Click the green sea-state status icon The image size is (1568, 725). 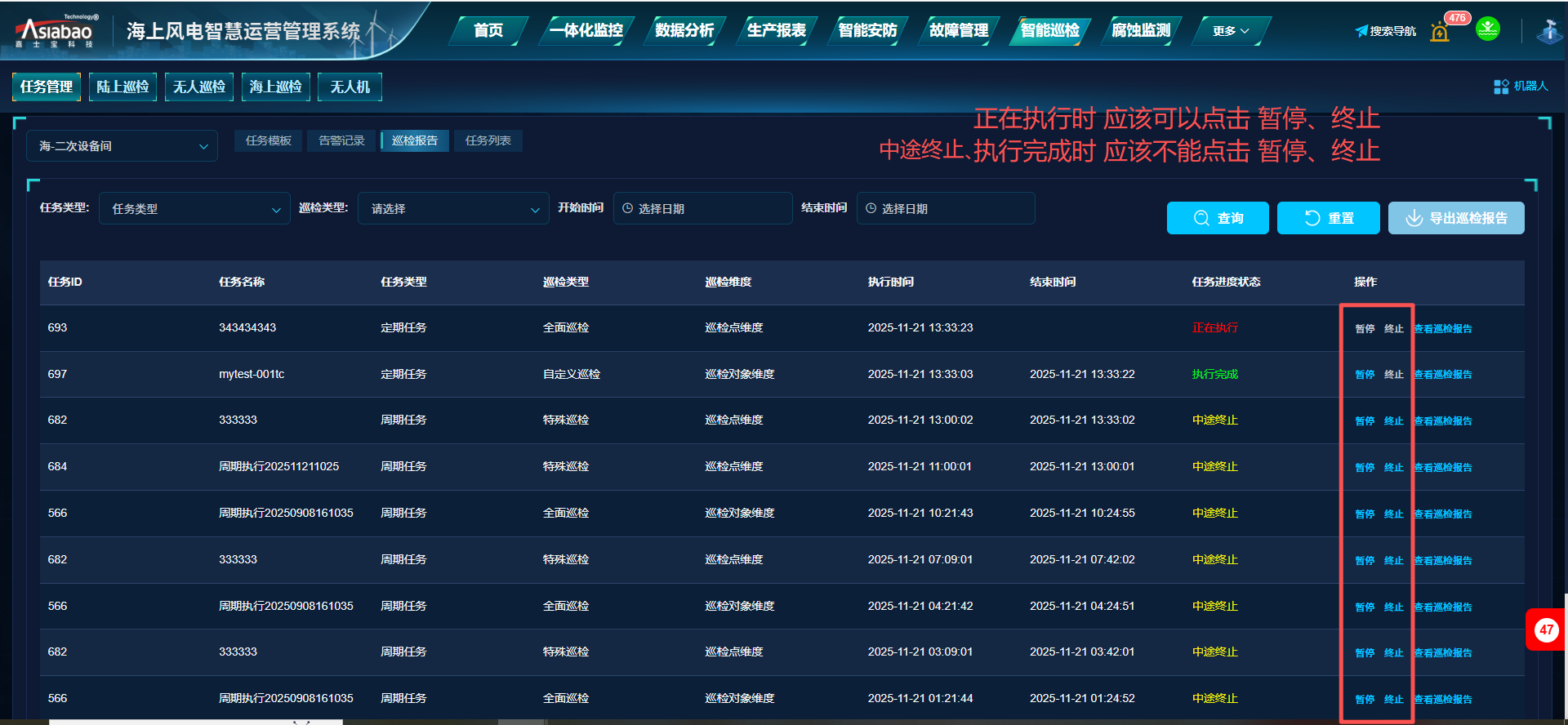(1487, 29)
